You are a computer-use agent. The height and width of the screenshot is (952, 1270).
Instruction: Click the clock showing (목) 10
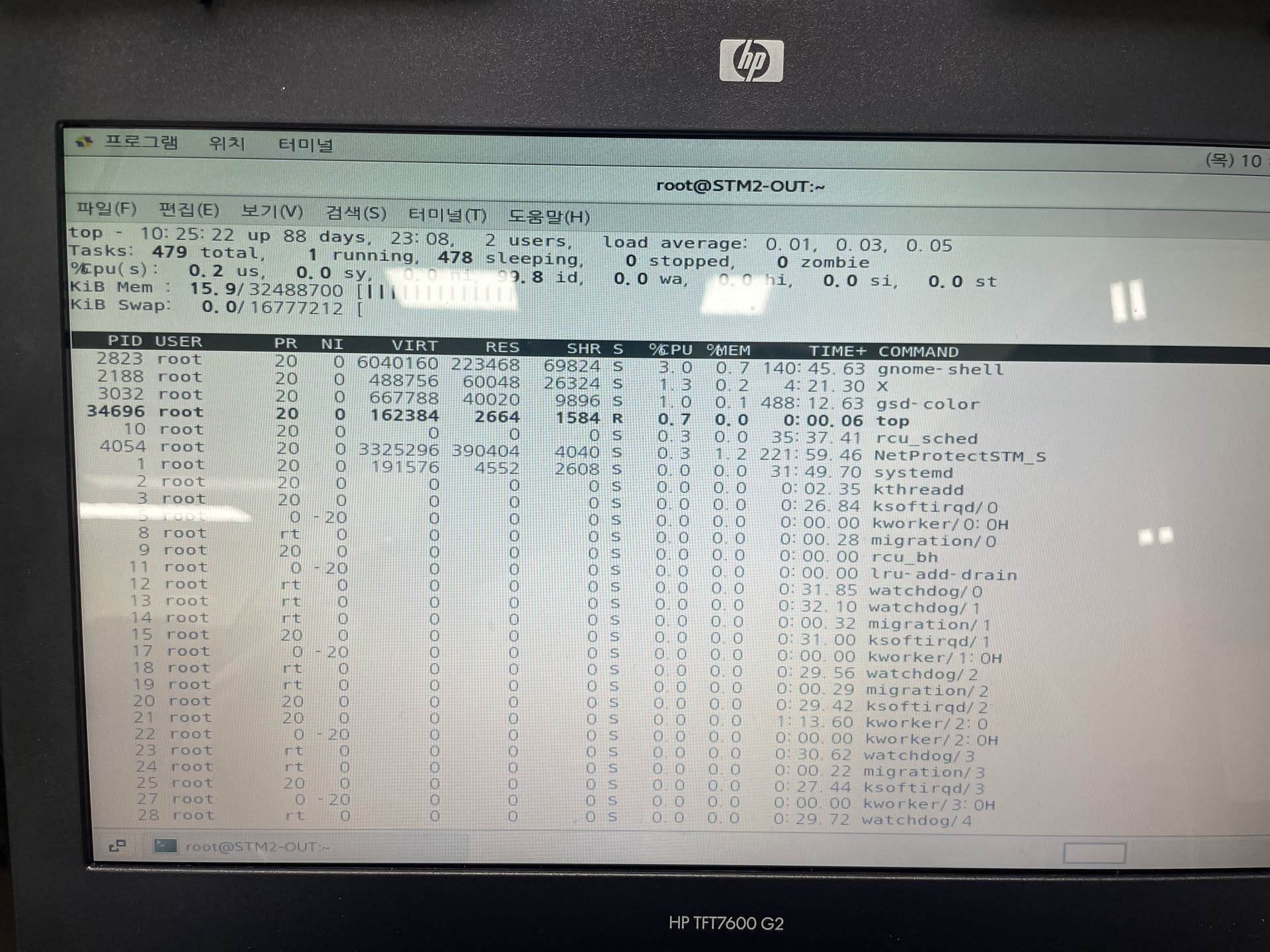[x=1234, y=160]
